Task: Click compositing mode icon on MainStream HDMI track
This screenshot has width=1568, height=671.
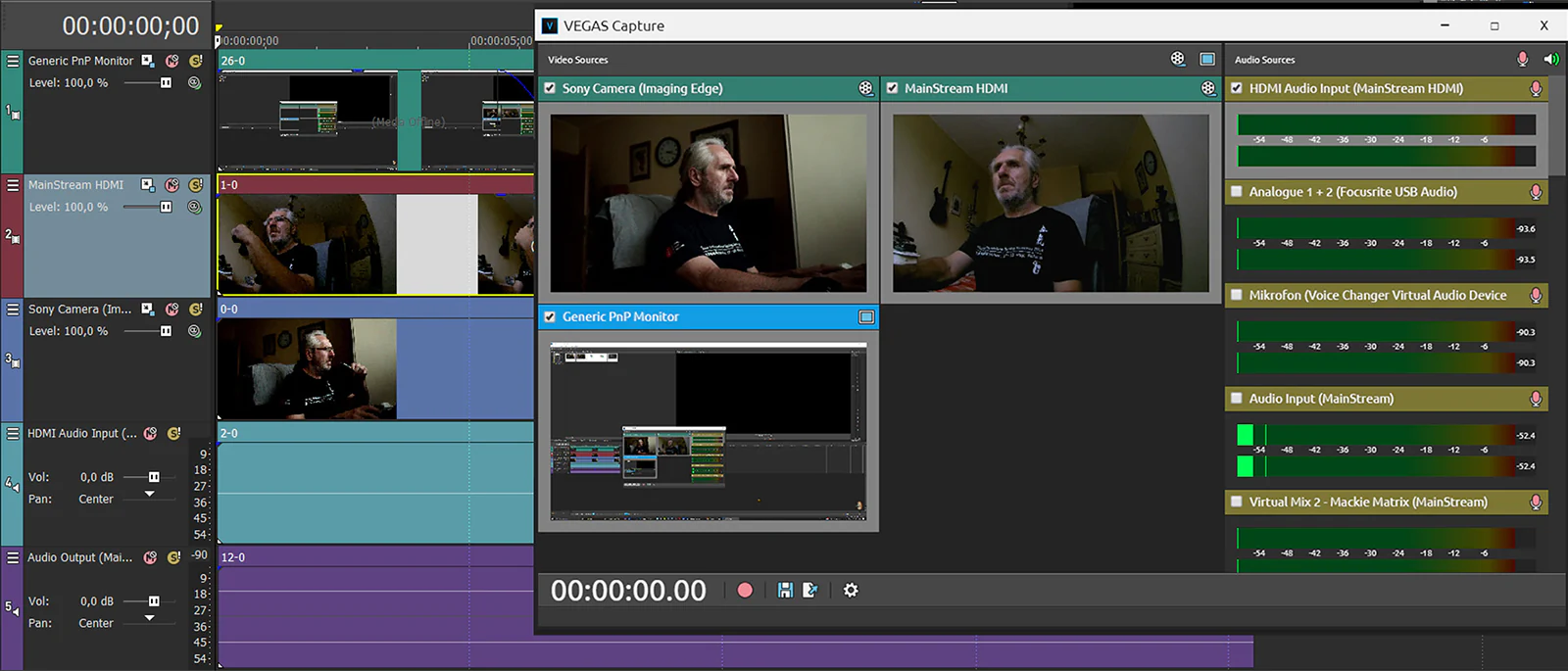Action: coord(194,208)
